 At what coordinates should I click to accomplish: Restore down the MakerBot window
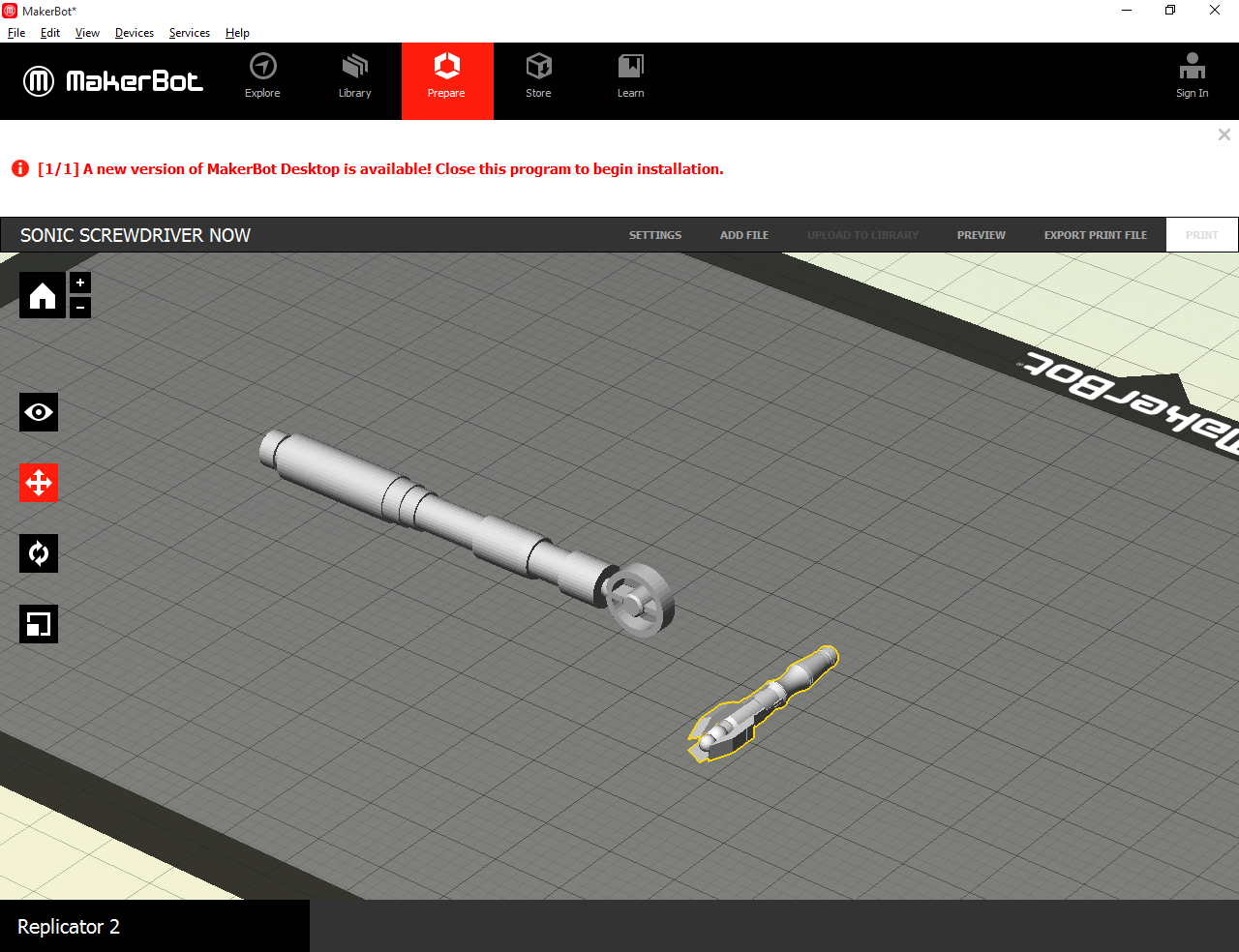[1170, 11]
